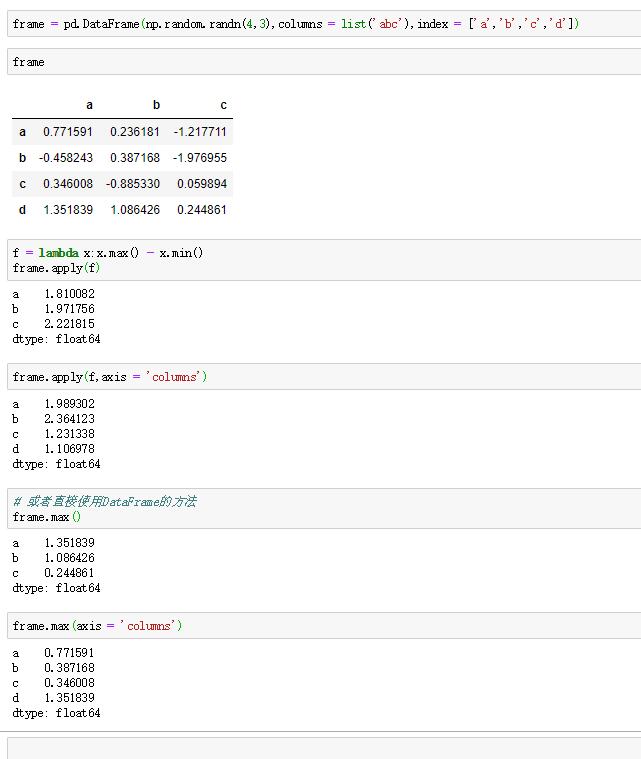Click column header 'b' in the DataFrame table

point(156,105)
